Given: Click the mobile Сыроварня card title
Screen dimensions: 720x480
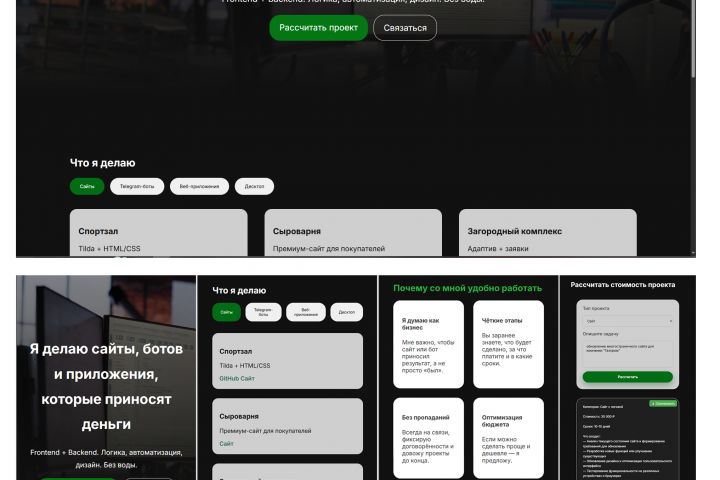Looking at the screenshot, I should click(x=239, y=416).
